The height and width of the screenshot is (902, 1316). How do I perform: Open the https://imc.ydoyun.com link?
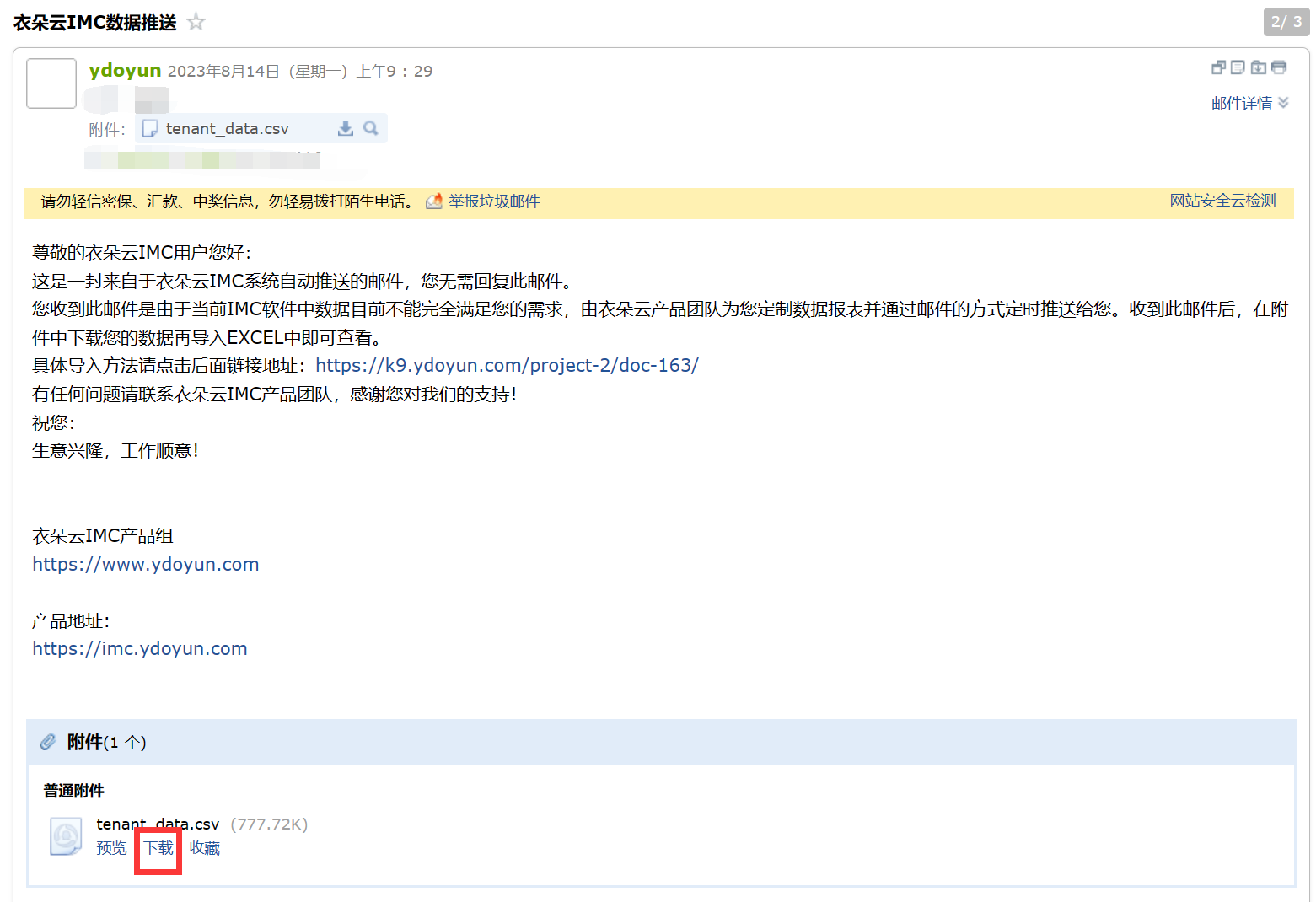pos(140,649)
